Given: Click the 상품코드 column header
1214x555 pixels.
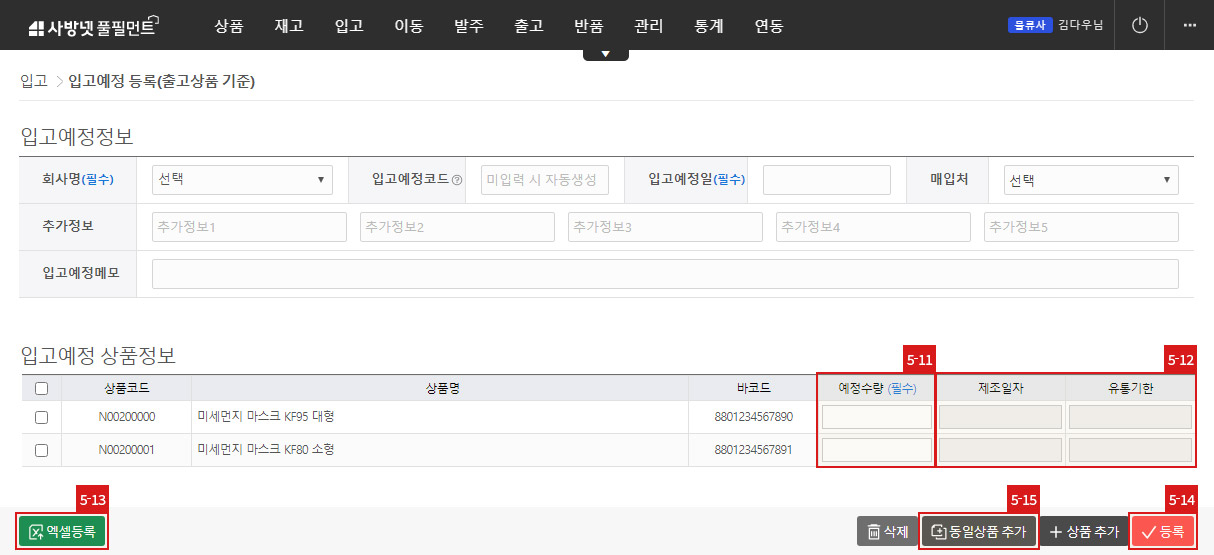Looking at the screenshot, I should 127,388.
